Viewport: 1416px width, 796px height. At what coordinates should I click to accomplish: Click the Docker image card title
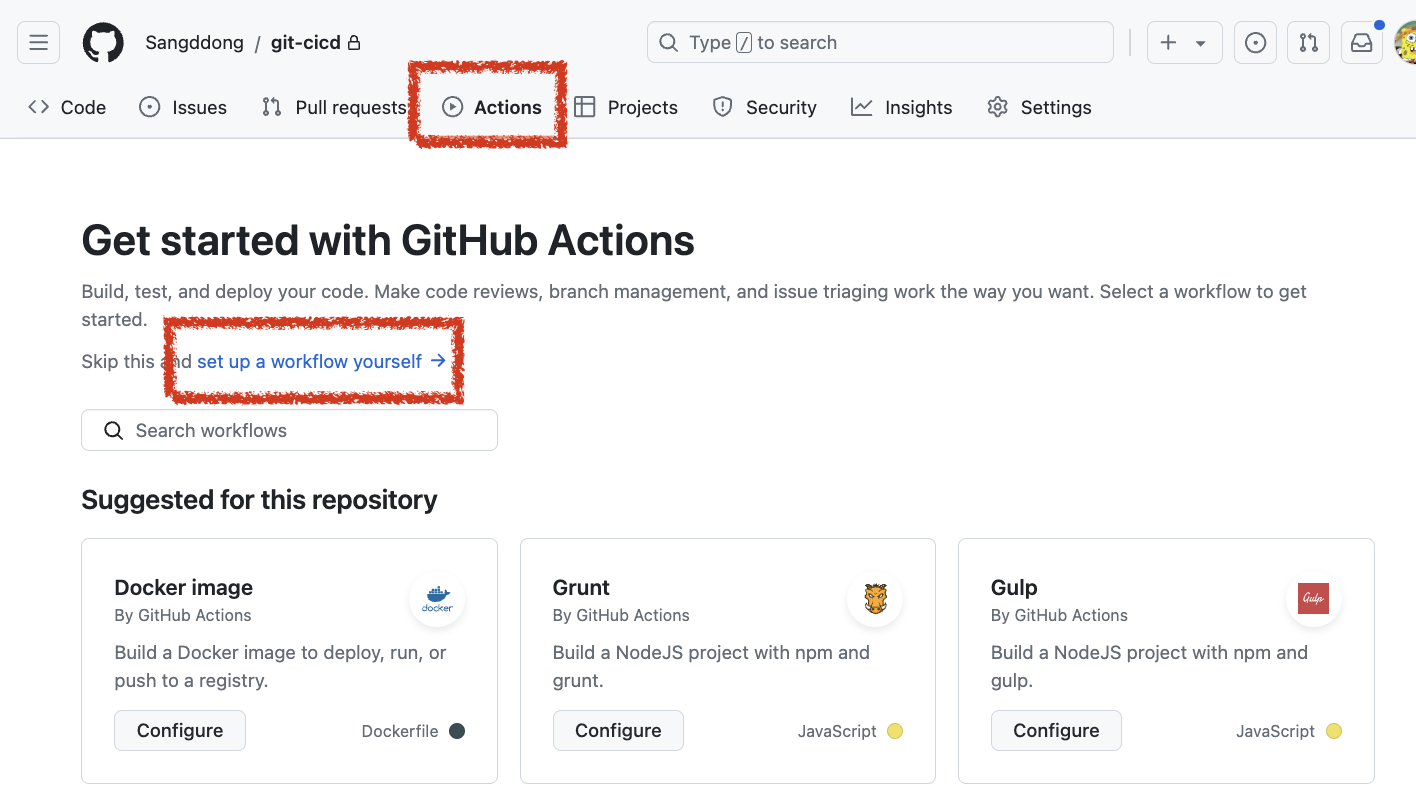point(184,587)
